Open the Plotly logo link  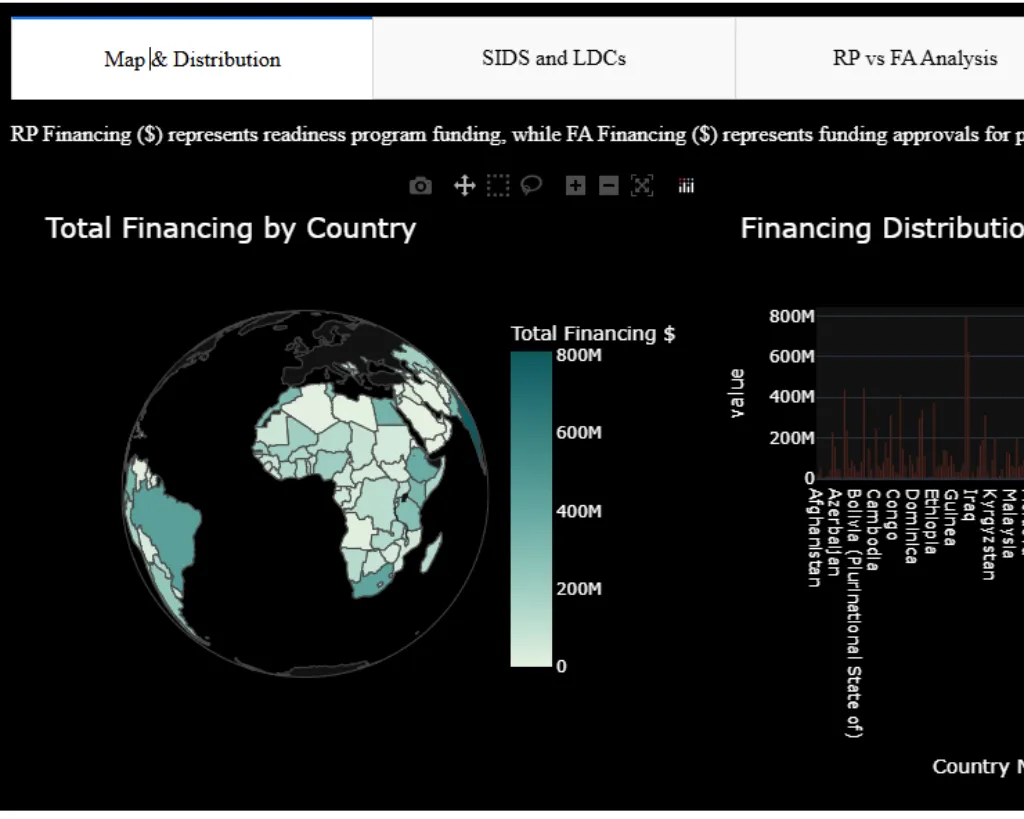pyautogui.click(x=686, y=186)
